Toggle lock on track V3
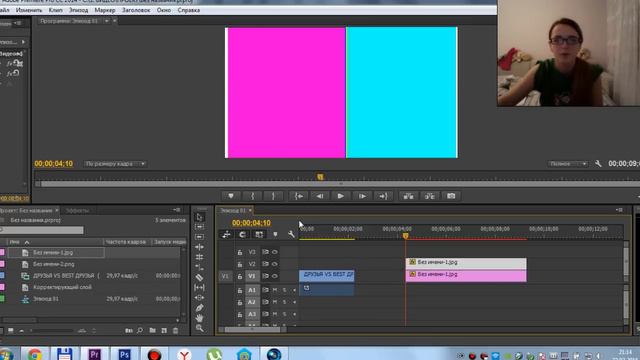This screenshot has width=640, height=360. pyautogui.click(x=240, y=253)
